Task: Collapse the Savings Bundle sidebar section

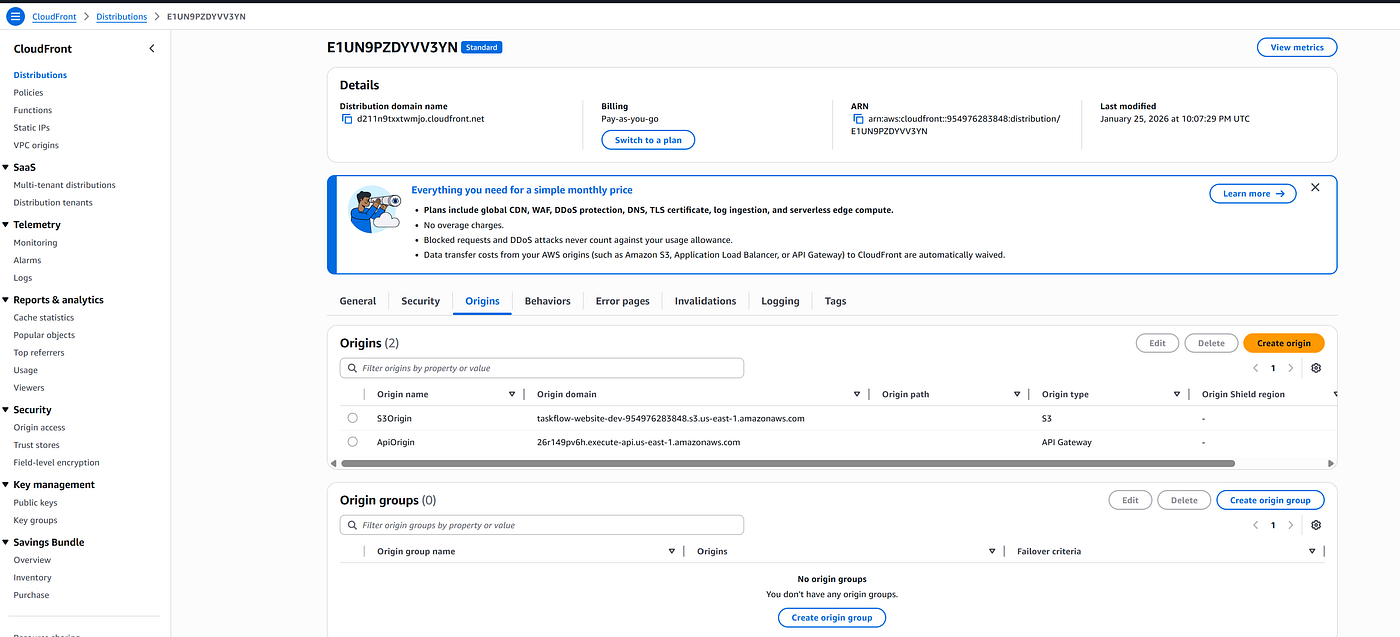Action: (6, 542)
